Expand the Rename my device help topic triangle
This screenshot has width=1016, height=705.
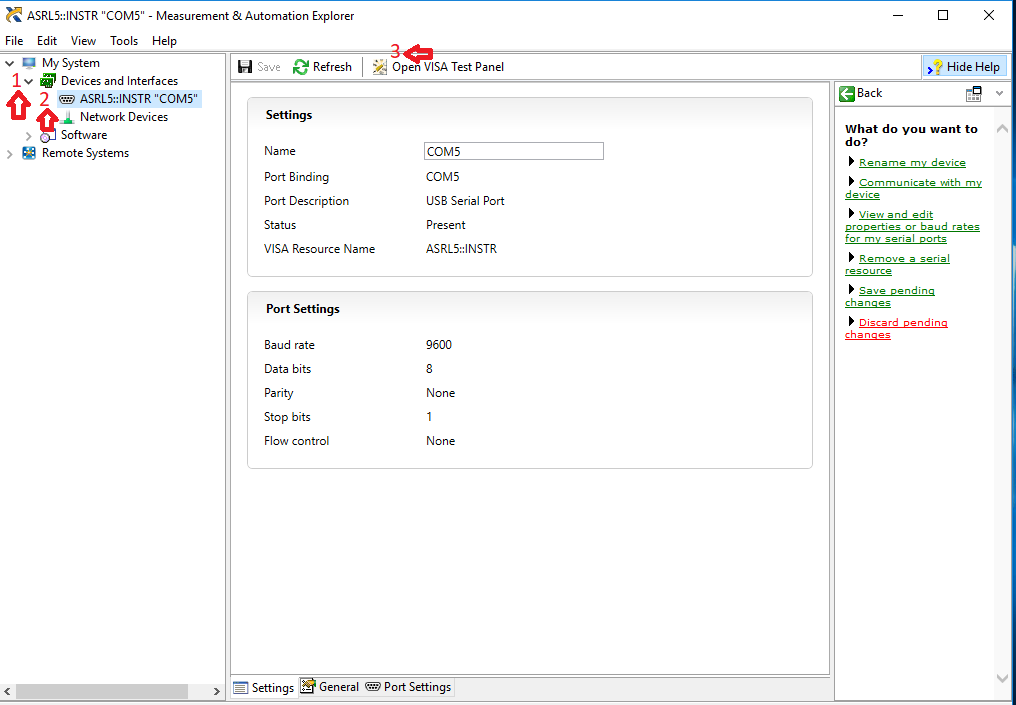[851, 161]
